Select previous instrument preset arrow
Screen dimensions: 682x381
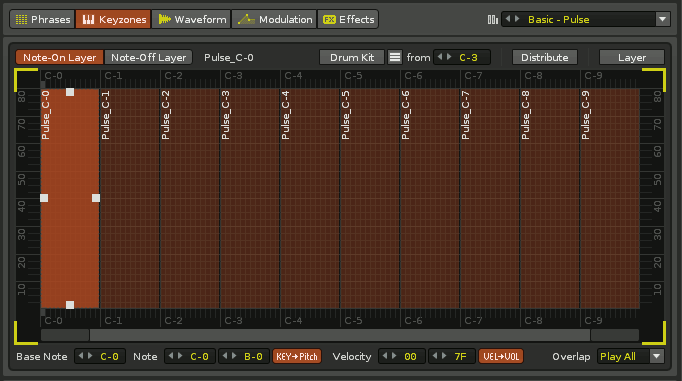click(508, 19)
